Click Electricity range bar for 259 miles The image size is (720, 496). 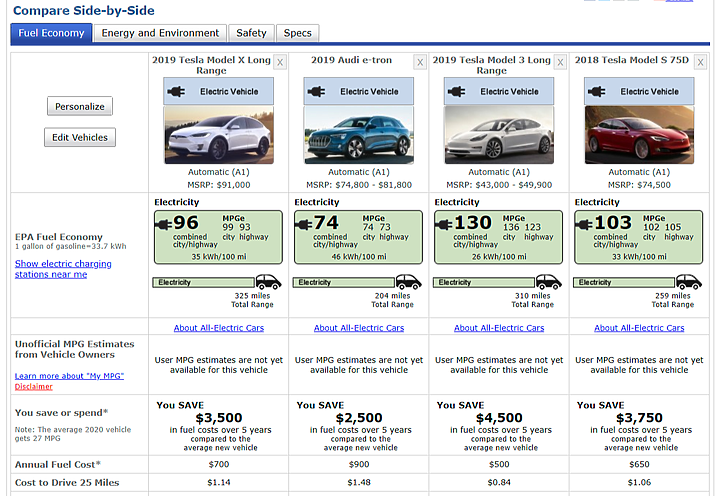[624, 282]
